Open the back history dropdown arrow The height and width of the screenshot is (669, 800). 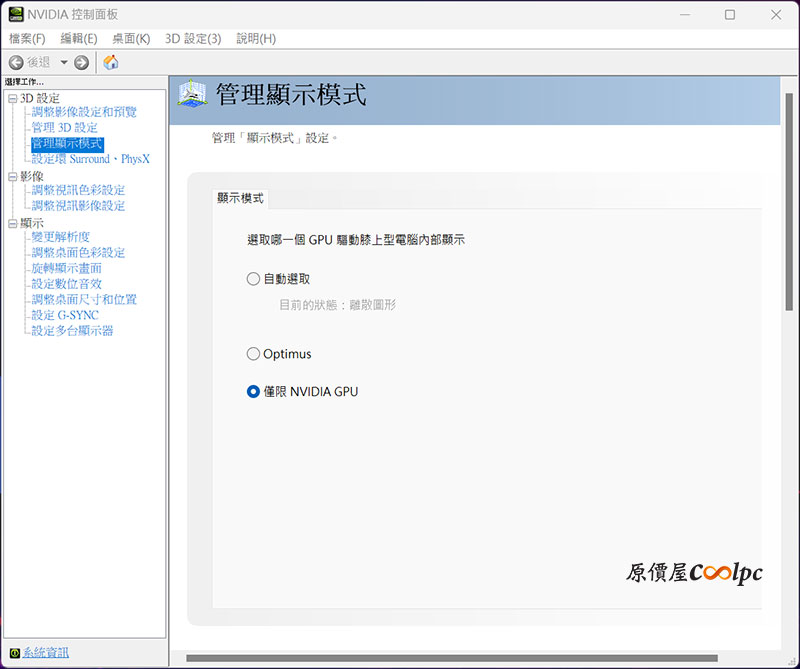[64, 62]
